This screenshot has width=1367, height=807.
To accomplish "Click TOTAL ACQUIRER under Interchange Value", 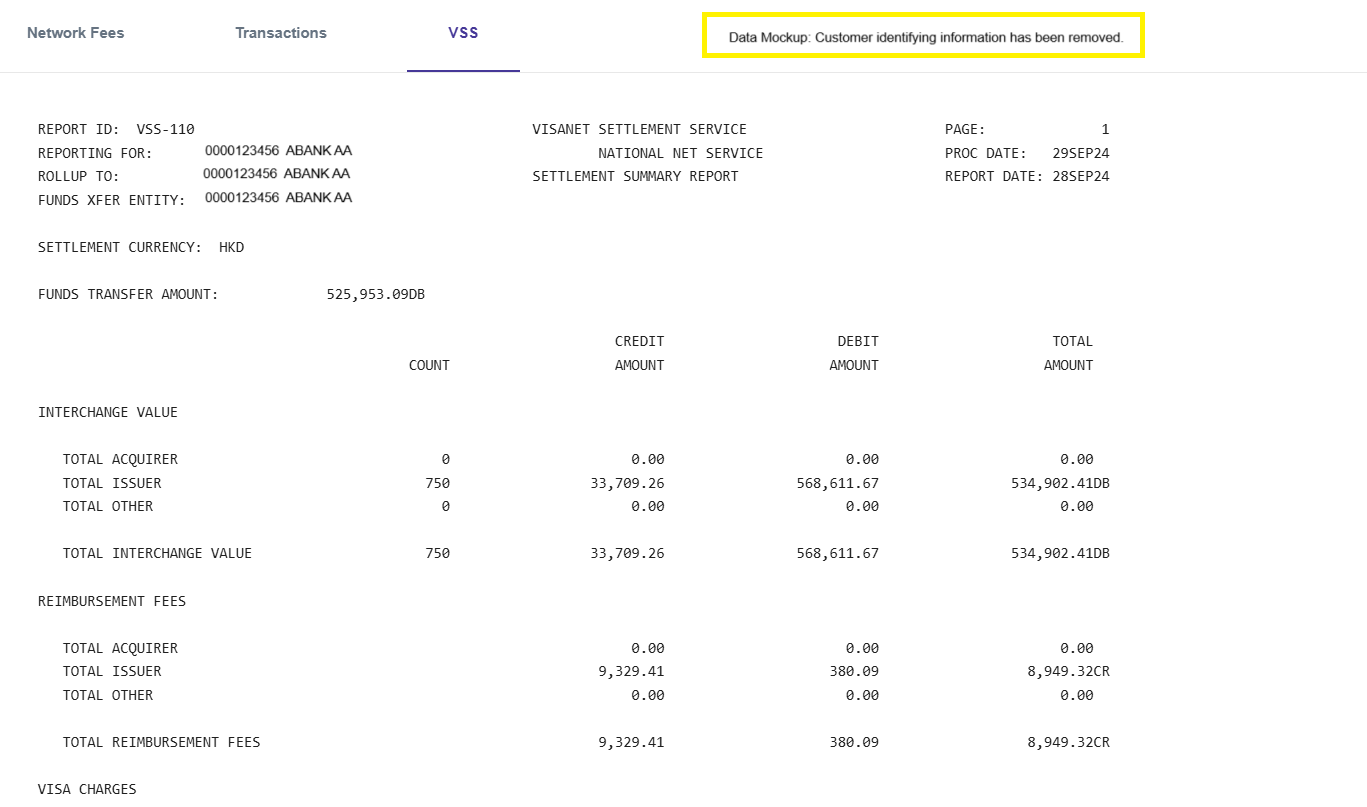I will (120, 459).
